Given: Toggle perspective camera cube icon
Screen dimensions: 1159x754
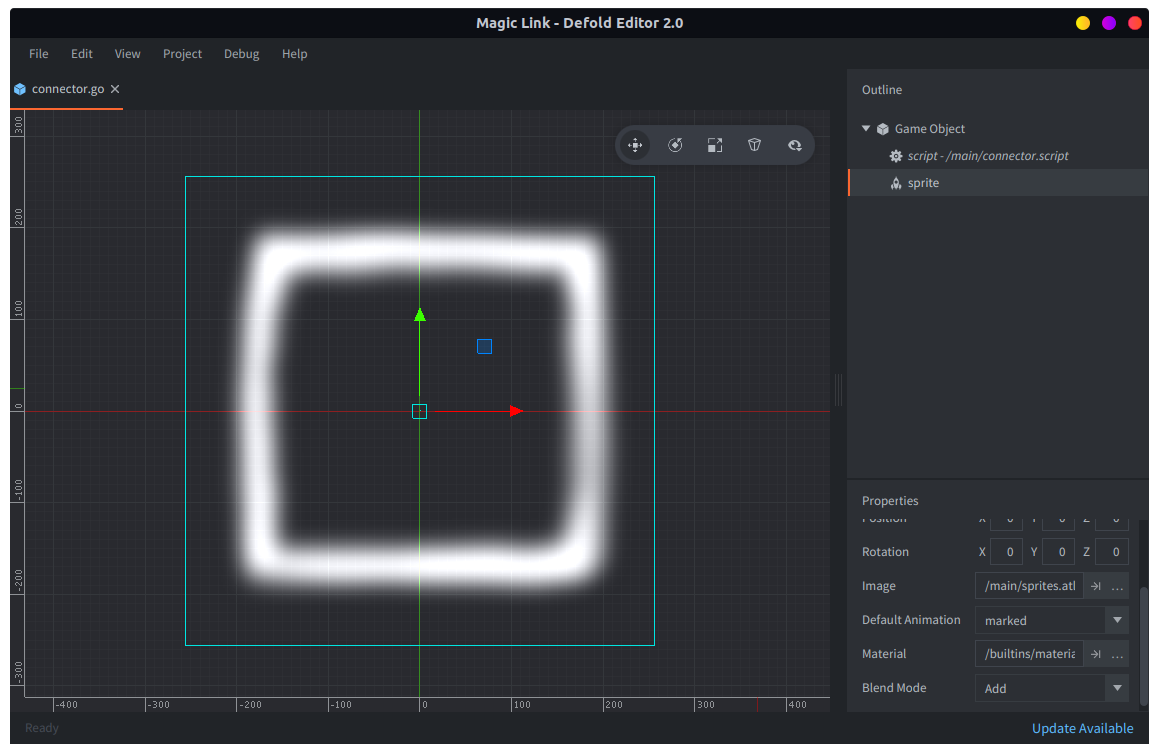Looking at the screenshot, I should 755,145.
